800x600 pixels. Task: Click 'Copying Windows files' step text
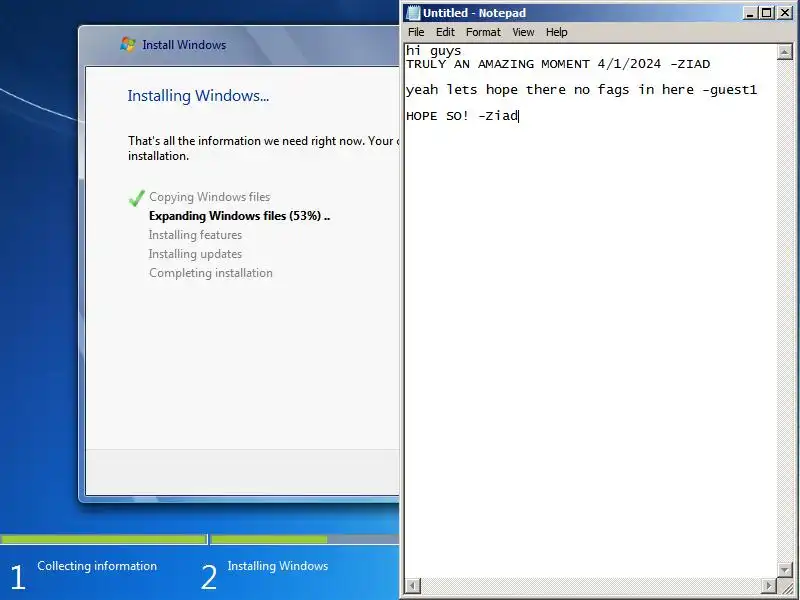(x=210, y=197)
